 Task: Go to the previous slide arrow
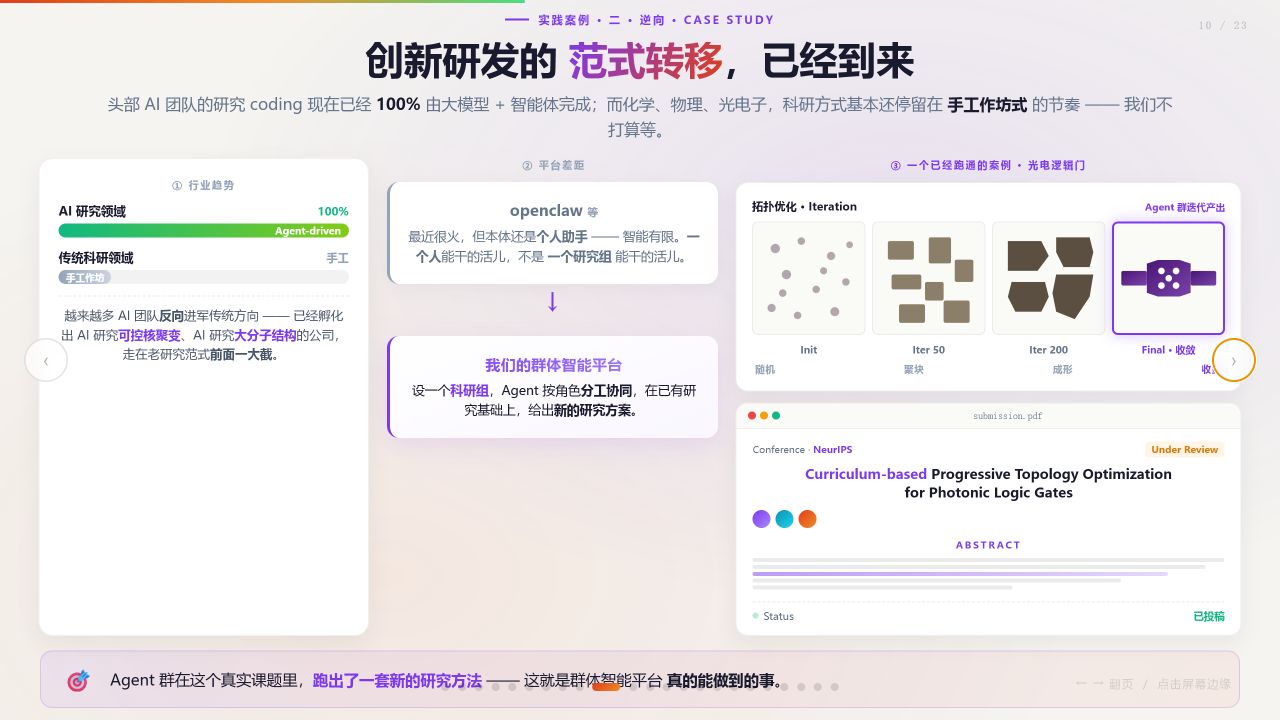pyautogui.click(x=46, y=361)
